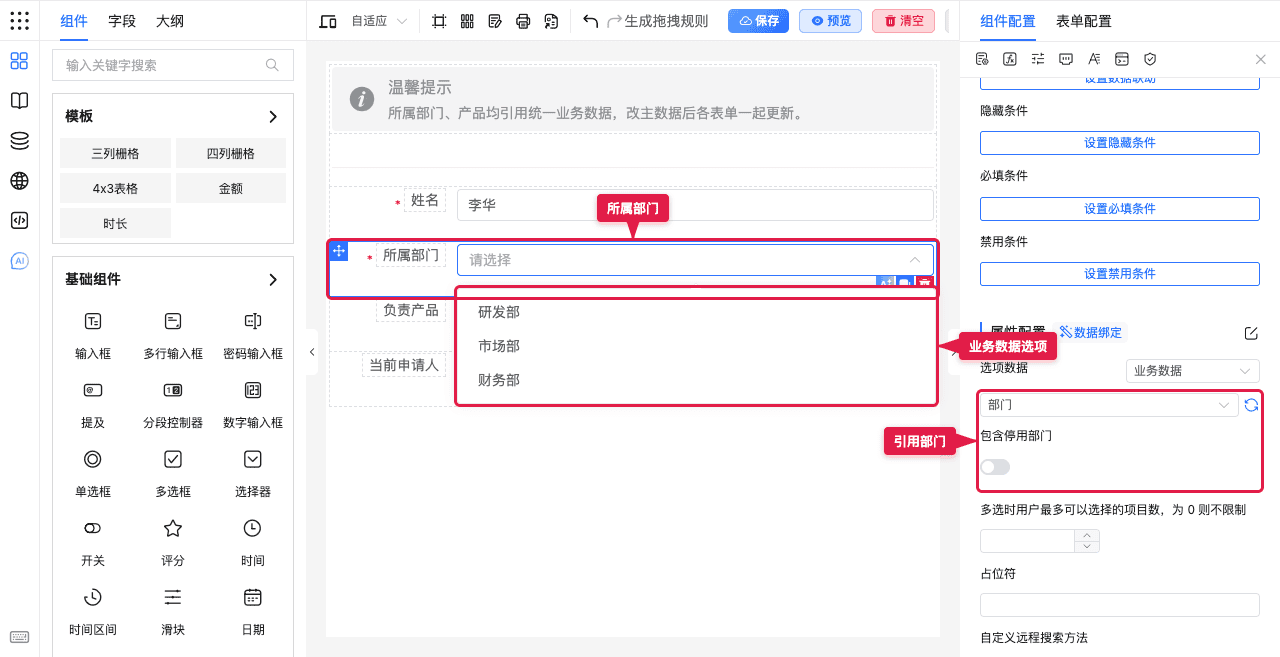The height and width of the screenshot is (657, 1280).
Task: Click the edit icon beside 数据绑定
Action: (1251, 333)
